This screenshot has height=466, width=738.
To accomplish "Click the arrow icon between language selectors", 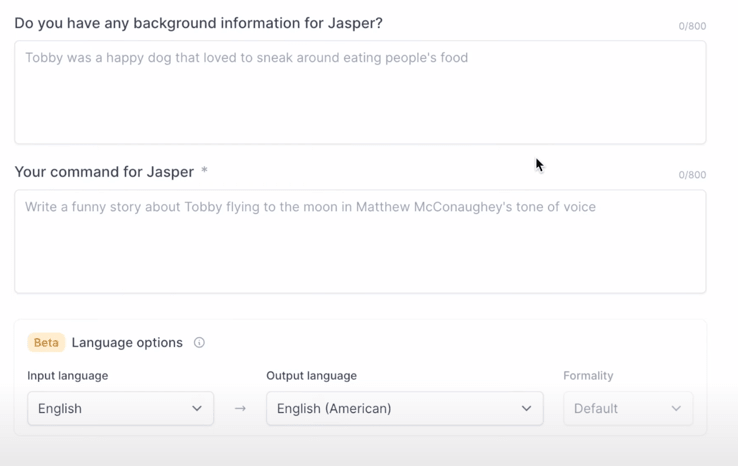I will (x=240, y=408).
